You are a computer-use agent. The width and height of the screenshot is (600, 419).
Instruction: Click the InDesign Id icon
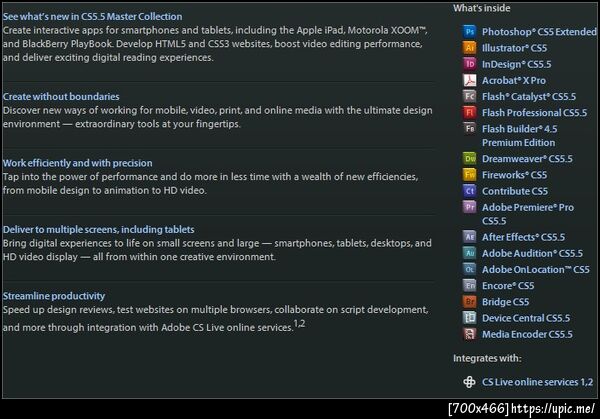470,64
